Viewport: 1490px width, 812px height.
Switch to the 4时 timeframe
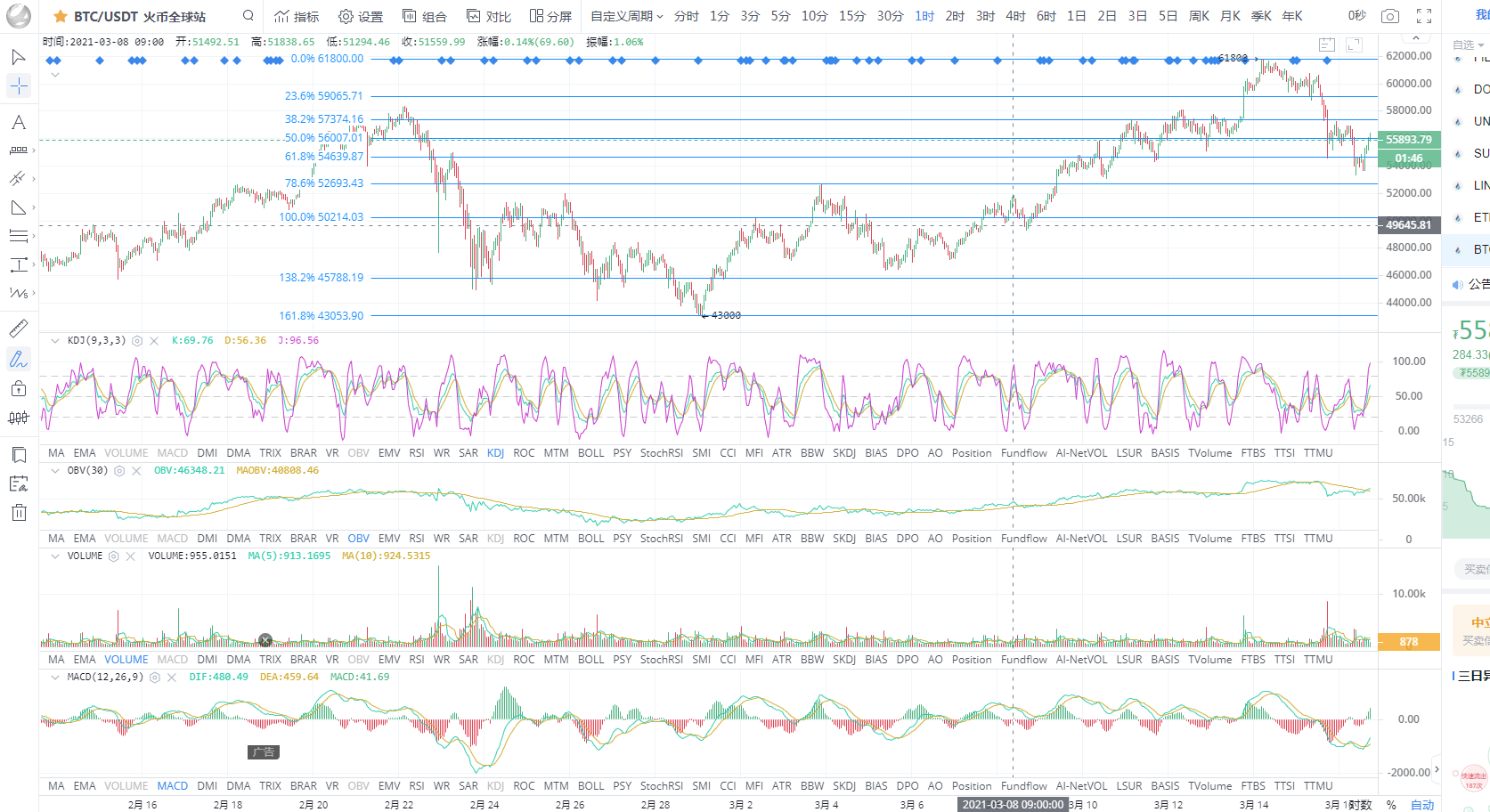(1015, 16)
